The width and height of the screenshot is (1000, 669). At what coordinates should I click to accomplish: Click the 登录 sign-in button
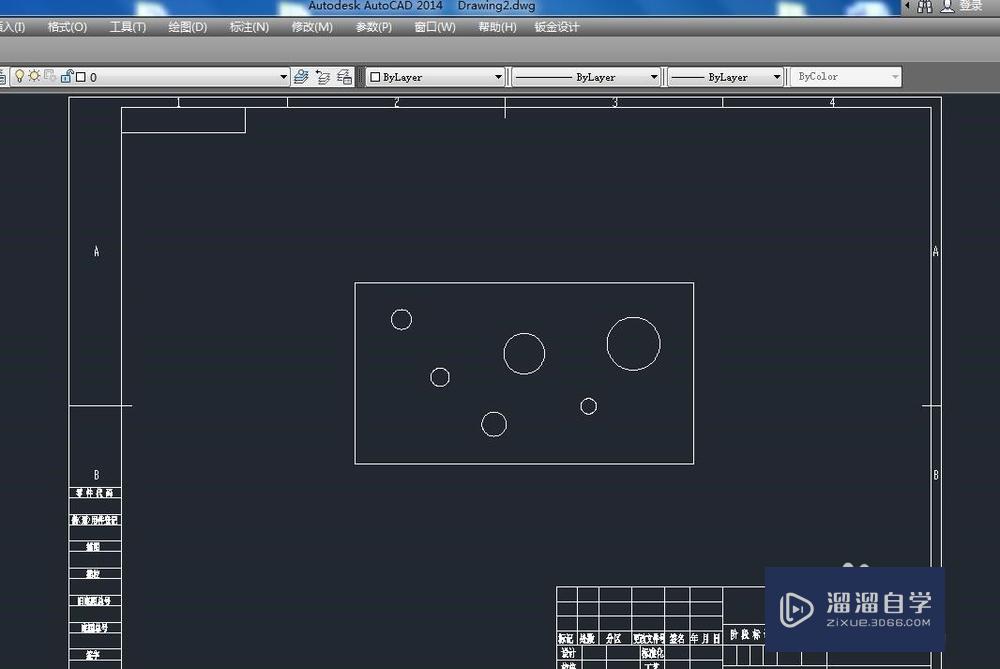coord(971,6)
